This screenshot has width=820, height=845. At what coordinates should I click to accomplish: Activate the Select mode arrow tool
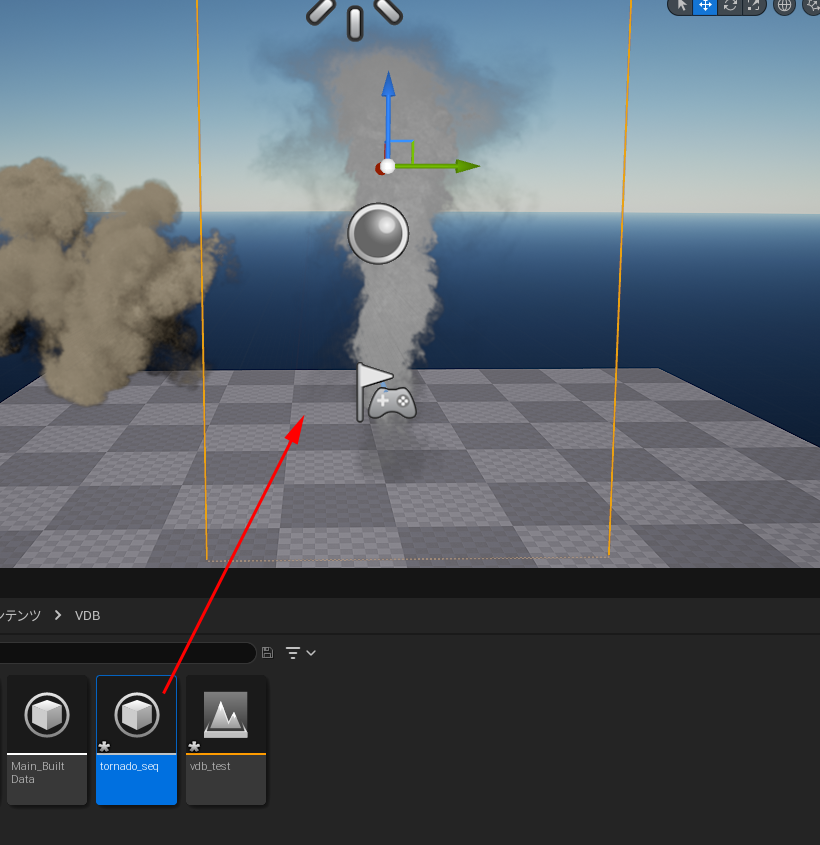pyautogui.click(x=682, y=6)
